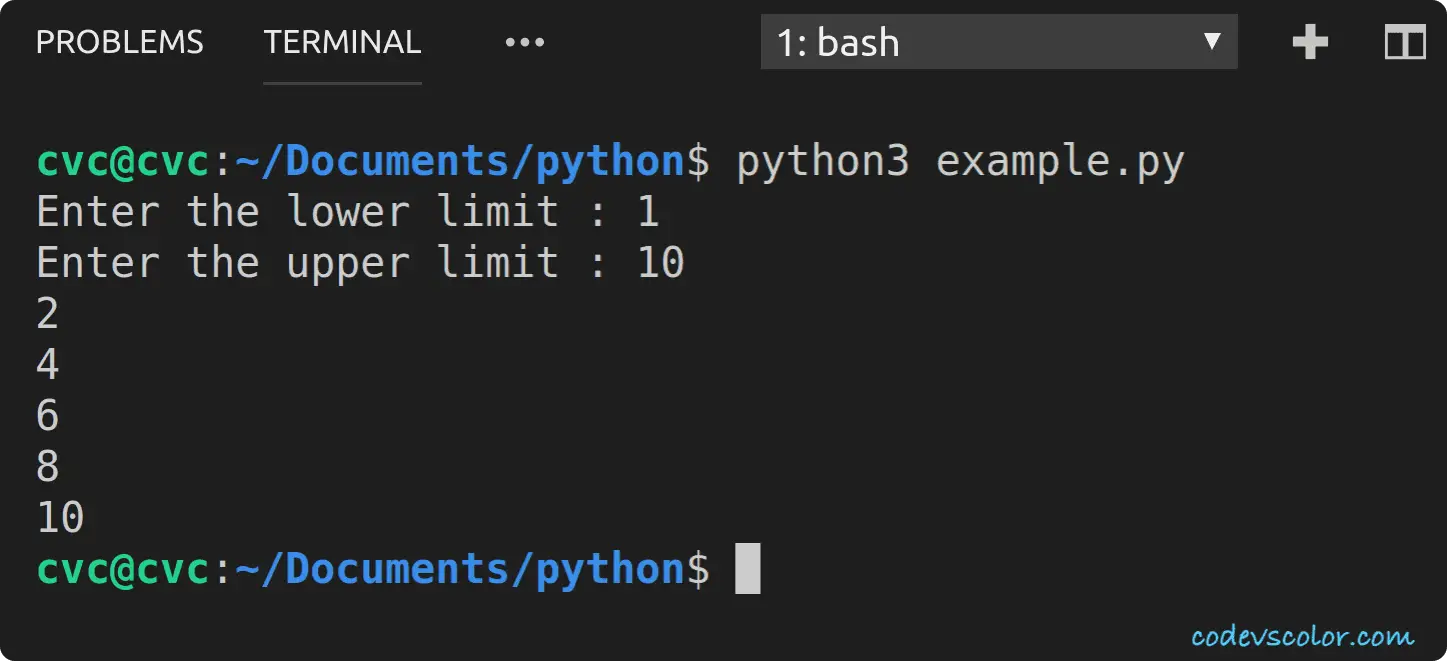
Task: Open the overflow menu next to TERMINAL tab
Action: 524,42
